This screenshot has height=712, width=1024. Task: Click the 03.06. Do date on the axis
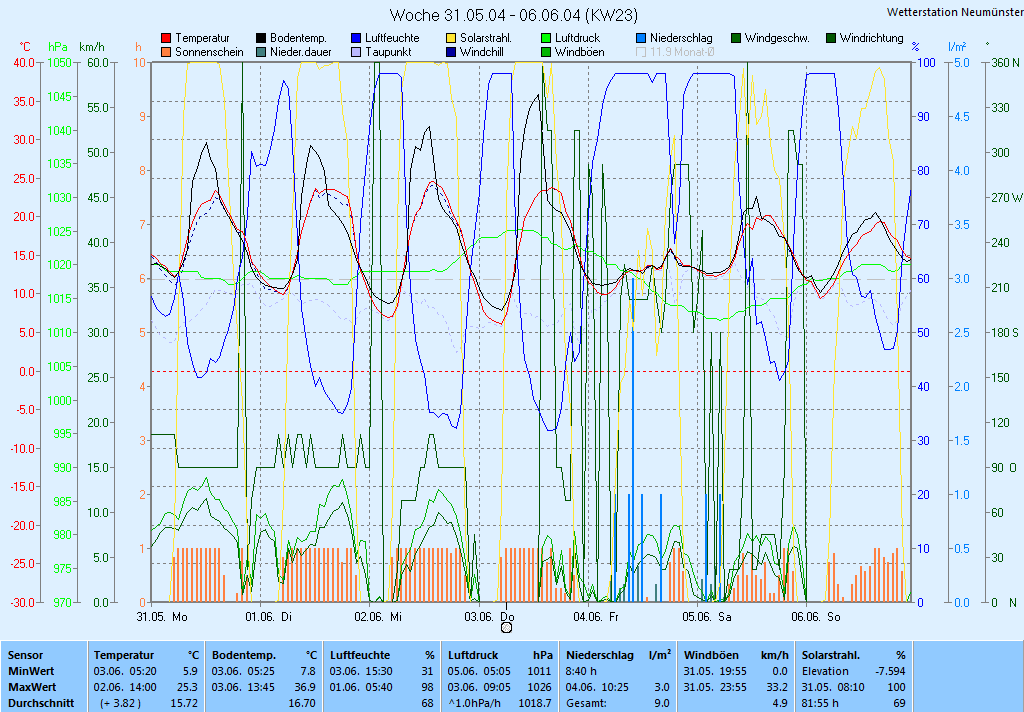pyautogui.click(x=492, y=616)
